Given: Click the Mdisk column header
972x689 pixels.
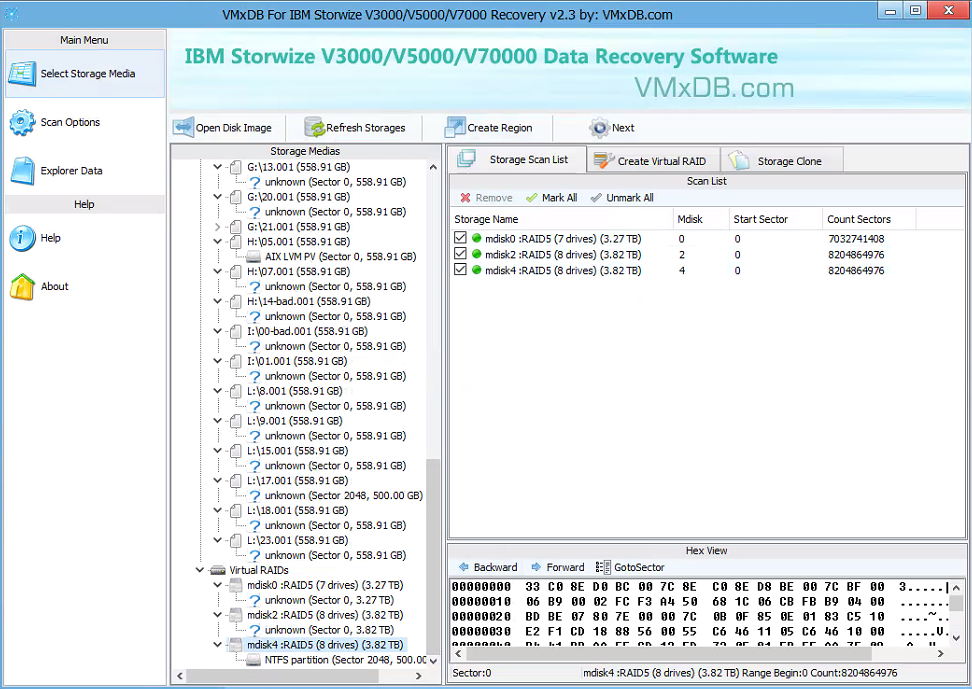Looking at the screenshot, I should [701, 219].
